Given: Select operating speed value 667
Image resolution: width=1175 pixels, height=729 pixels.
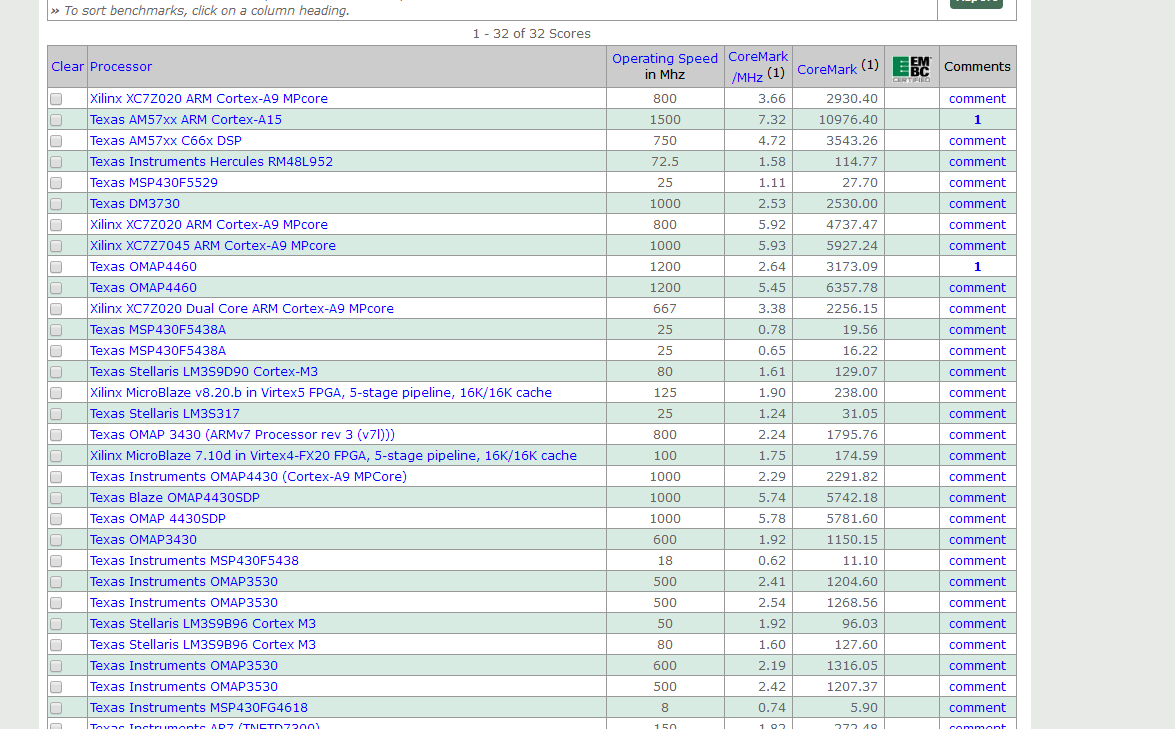Looking at the screenshot, I should pos(665,309).
